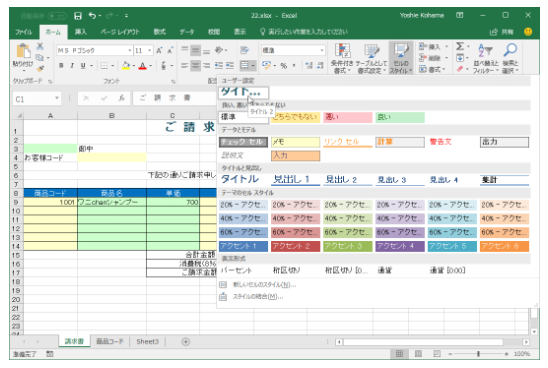This screenshot has width=548, height=368.
Task: Open テーブルとして書式設定 gallery
Action: (371, 58)
